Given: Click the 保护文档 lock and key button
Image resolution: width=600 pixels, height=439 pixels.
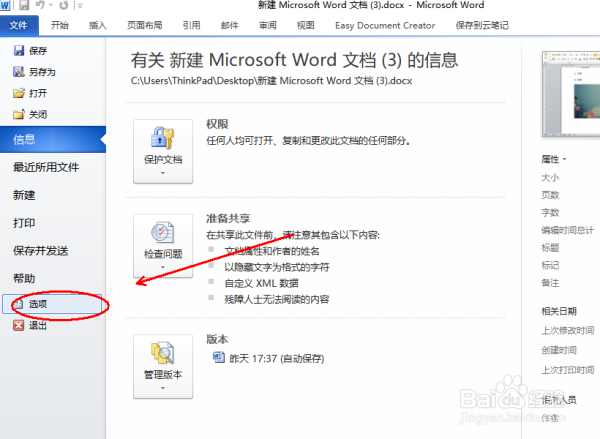Looking at the screenshot, I should click(163, 151).
